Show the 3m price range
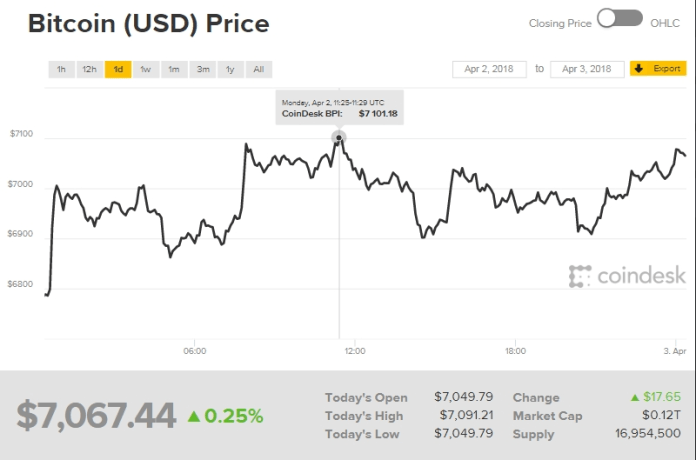 coord(203,69)
